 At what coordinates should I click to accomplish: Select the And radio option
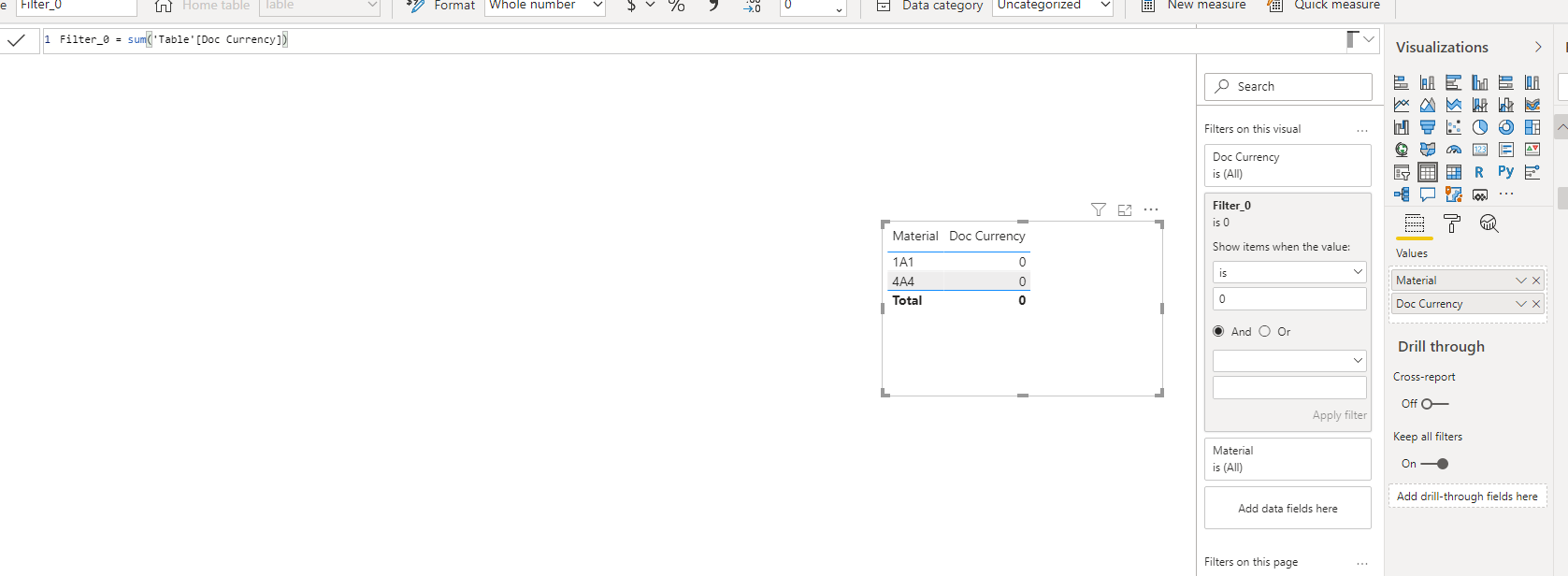(x=1218, y=331)
